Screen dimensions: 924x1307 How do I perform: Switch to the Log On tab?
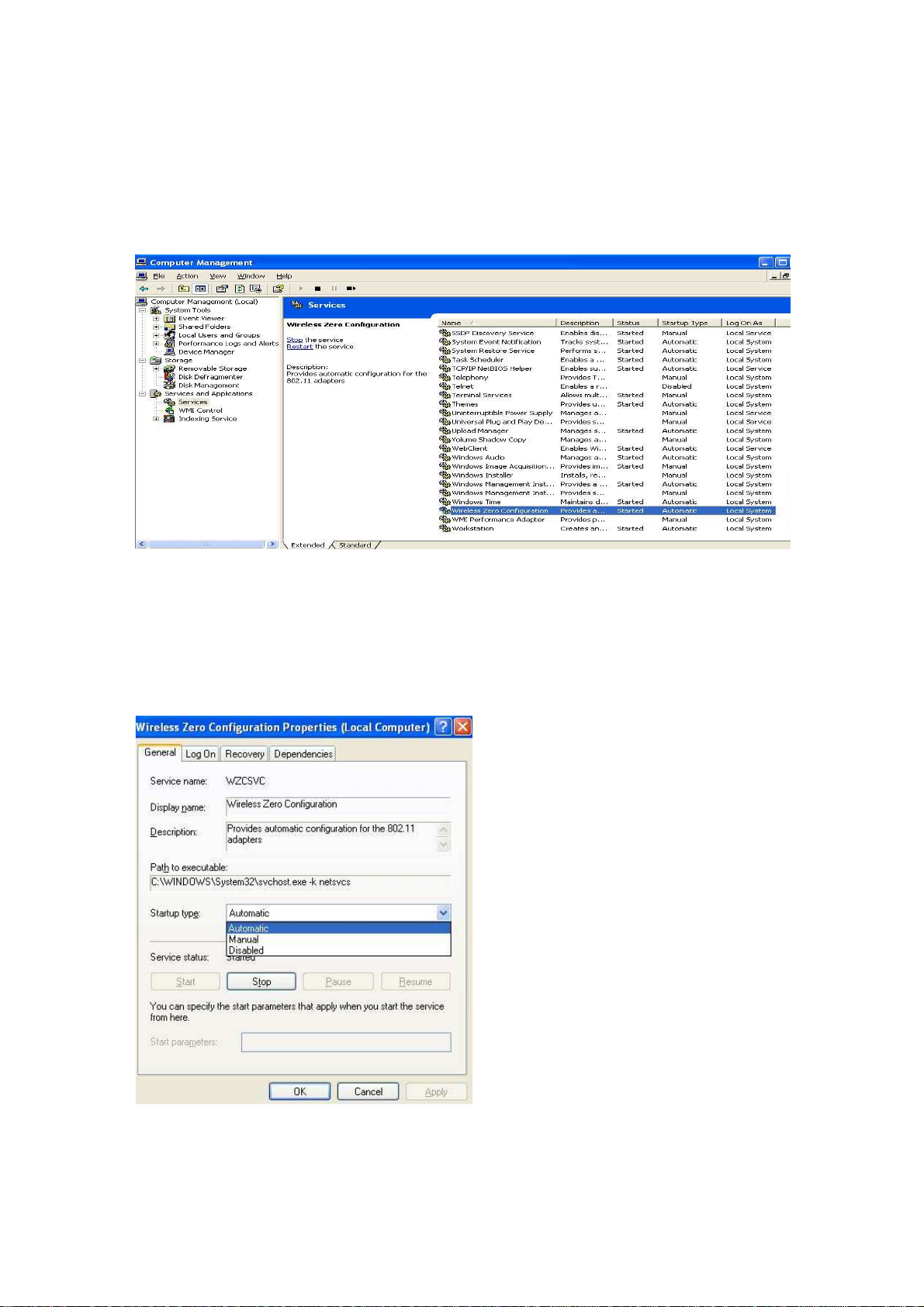coord(200,754)
